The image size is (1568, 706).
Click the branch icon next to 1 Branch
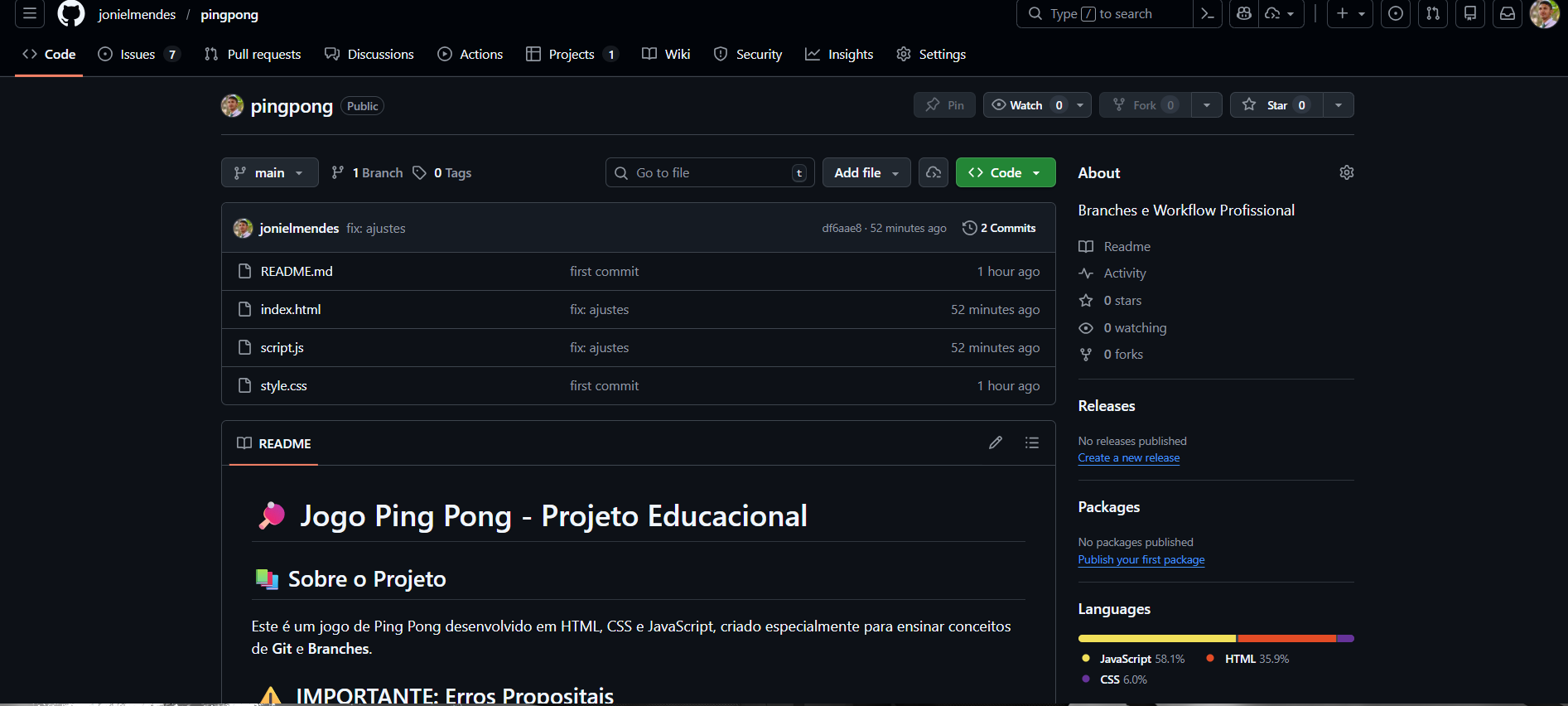pos(338,172)
